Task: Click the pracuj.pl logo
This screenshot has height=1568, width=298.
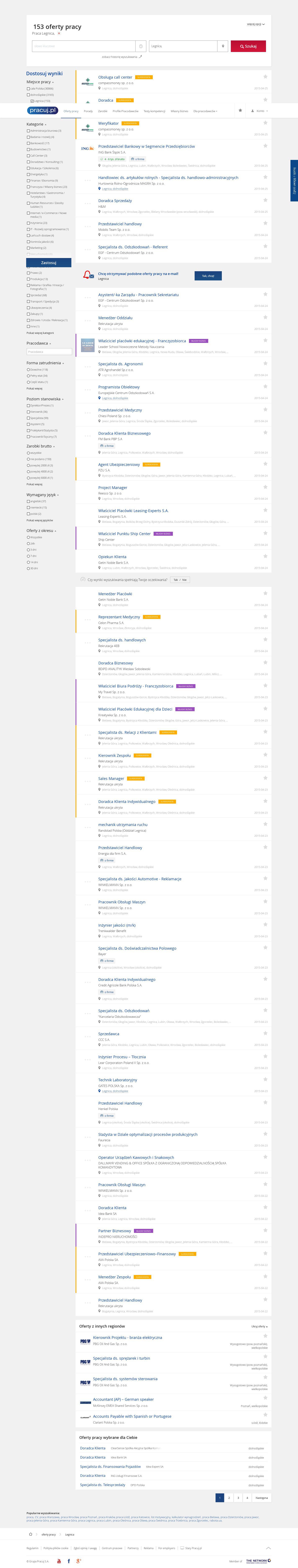Action: coord(42,110)
